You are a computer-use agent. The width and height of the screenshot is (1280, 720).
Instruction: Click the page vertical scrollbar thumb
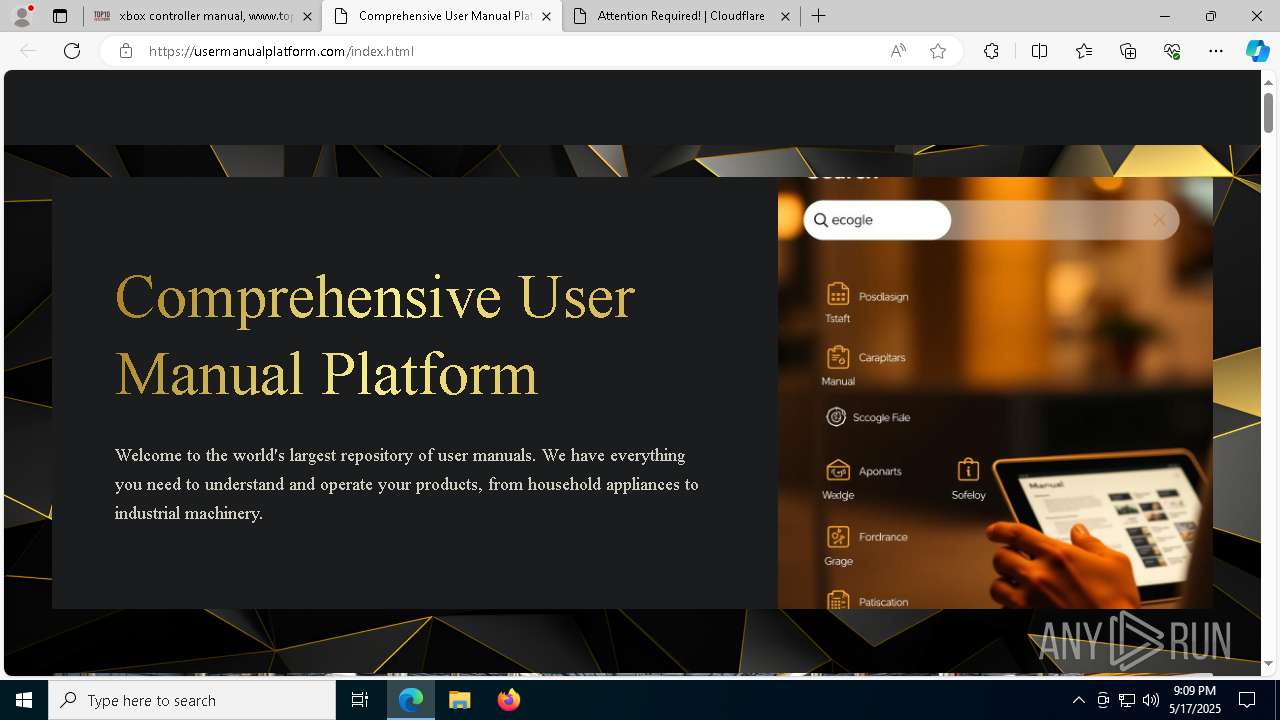tap(1268, 112)
